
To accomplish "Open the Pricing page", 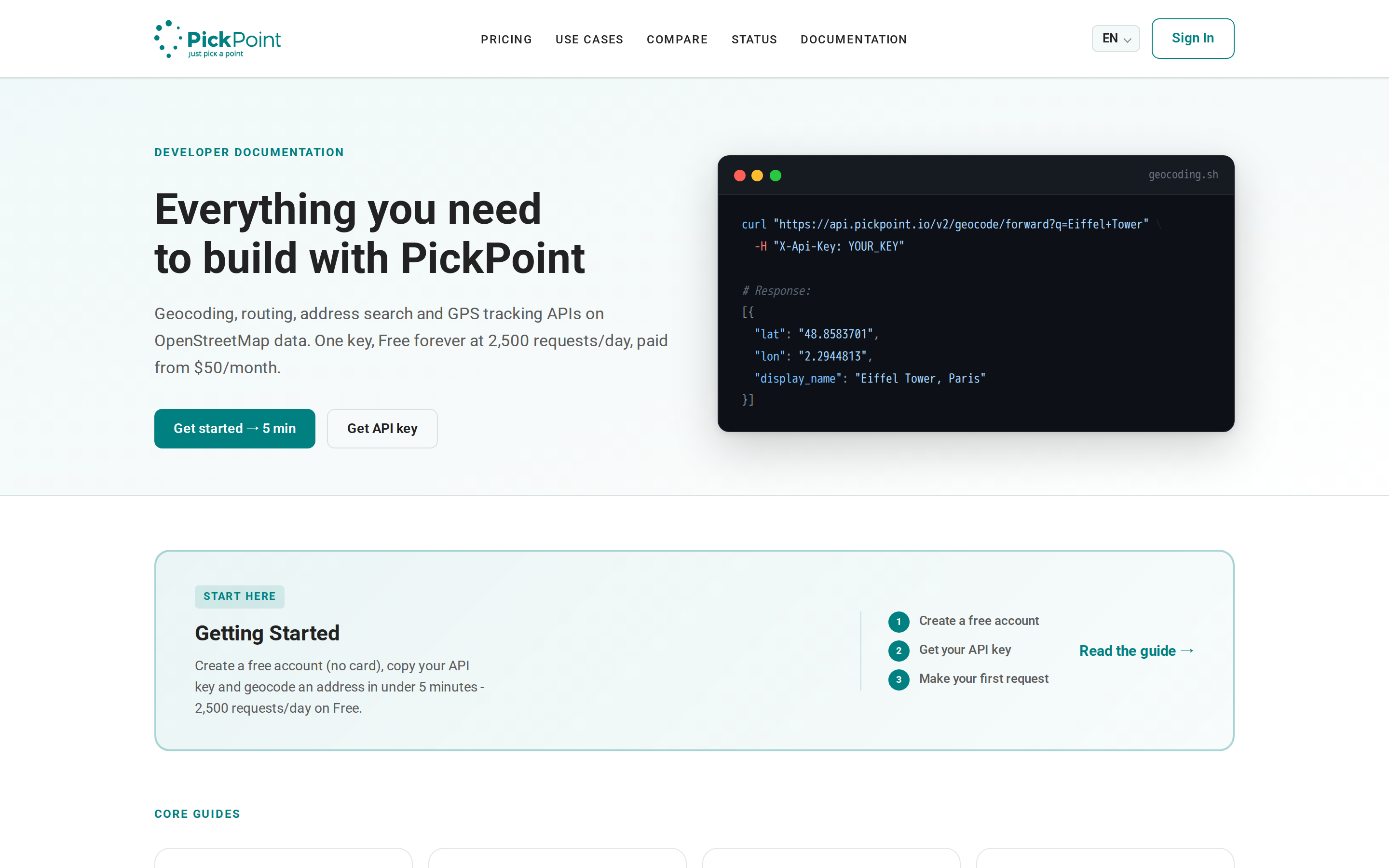I will click(506, 40).
